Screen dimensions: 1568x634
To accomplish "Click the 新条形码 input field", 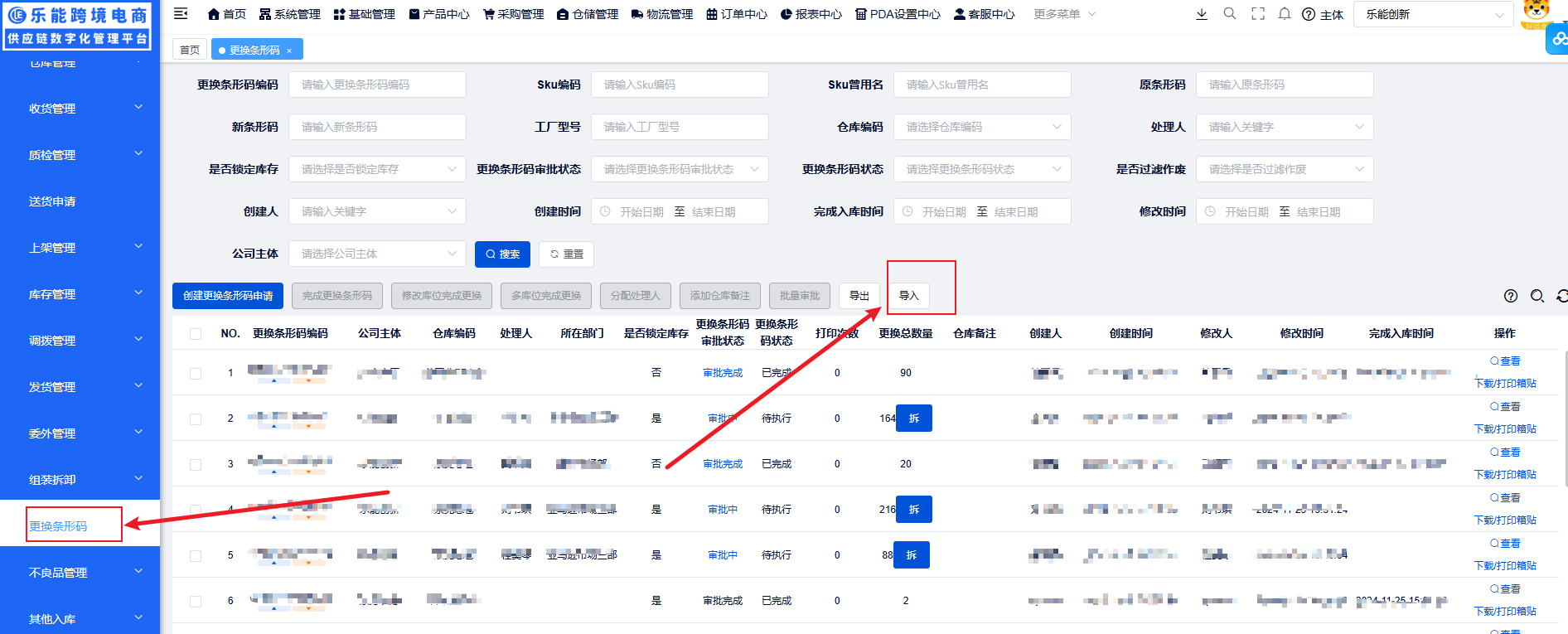I will coord(377,127).
